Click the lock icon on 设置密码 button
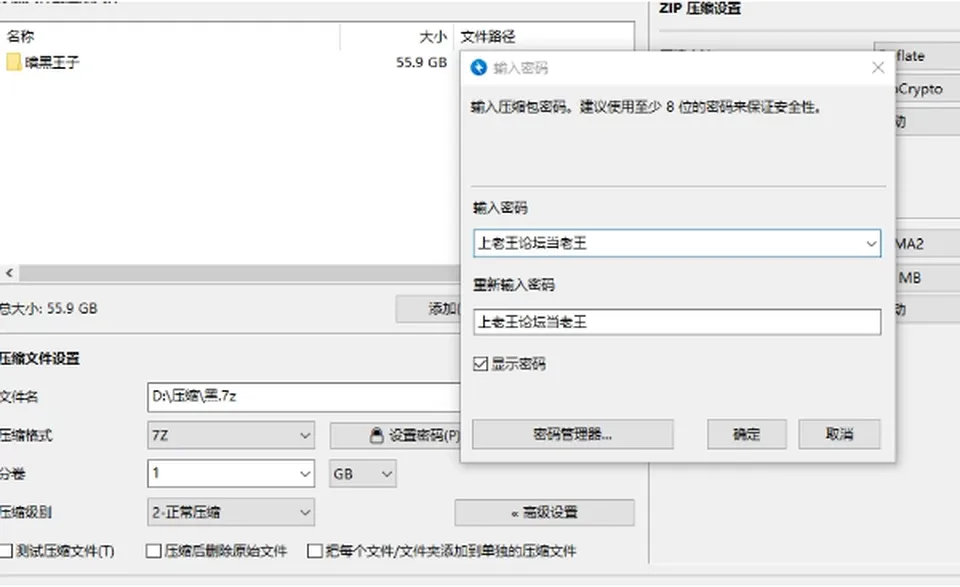The width and height of the screenshot is (960, 587). pyautogui.click(x=377, y=435)
